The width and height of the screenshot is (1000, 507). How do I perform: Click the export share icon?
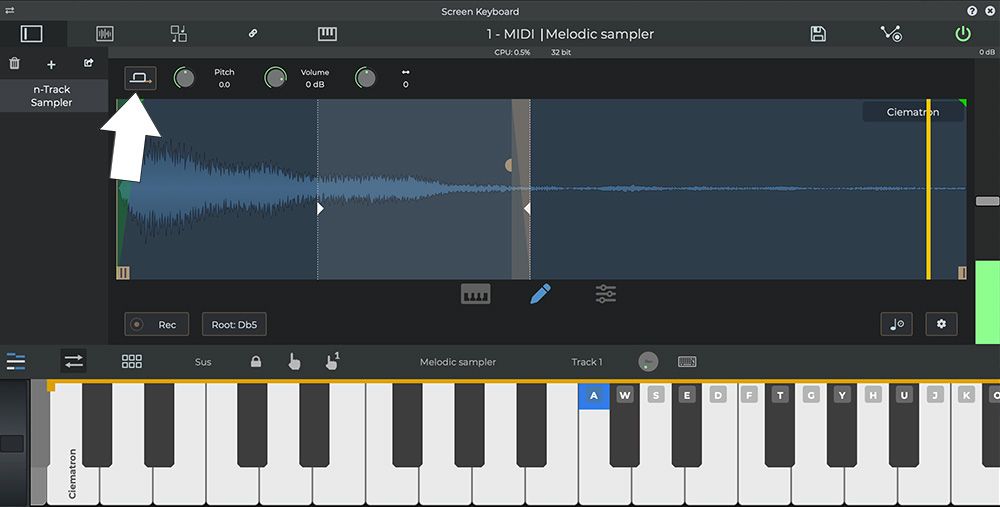click(89, 62)
